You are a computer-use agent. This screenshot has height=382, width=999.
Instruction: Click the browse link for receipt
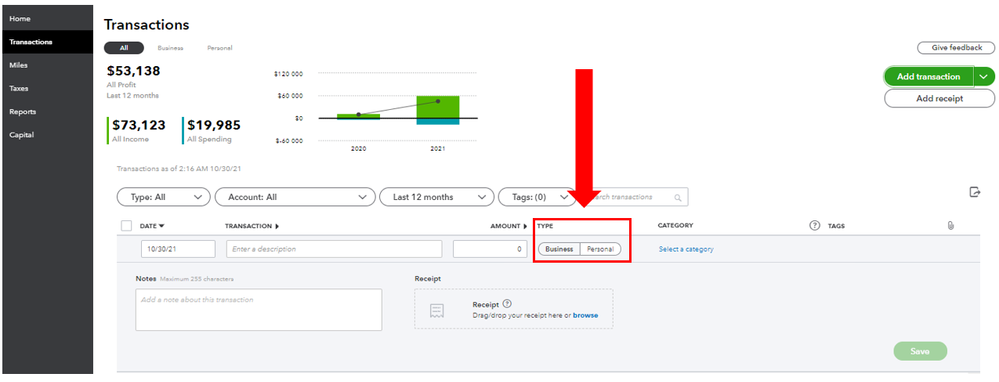tap(586, 315)
